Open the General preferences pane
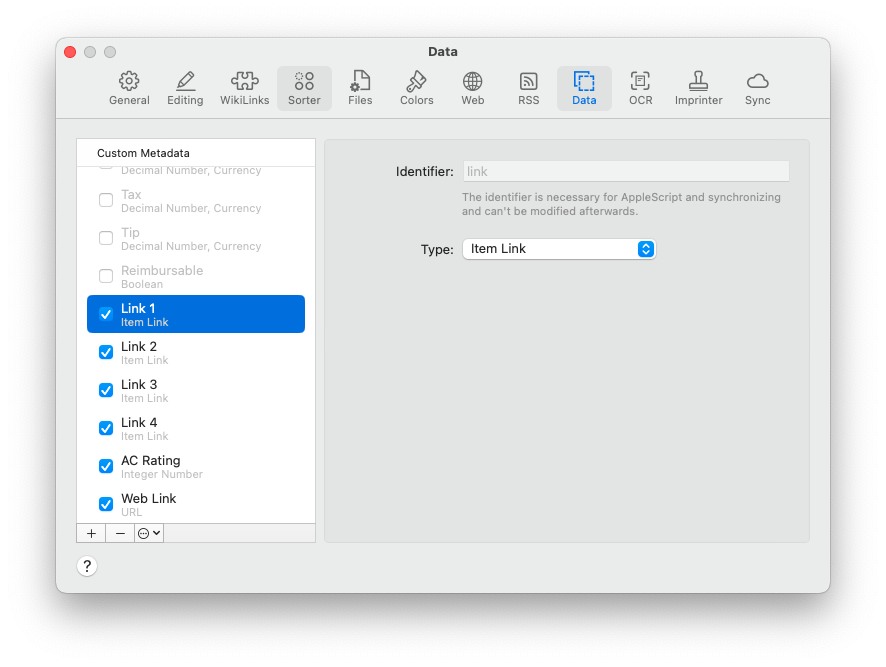The image size is (886, 667). tap(129, 89)
